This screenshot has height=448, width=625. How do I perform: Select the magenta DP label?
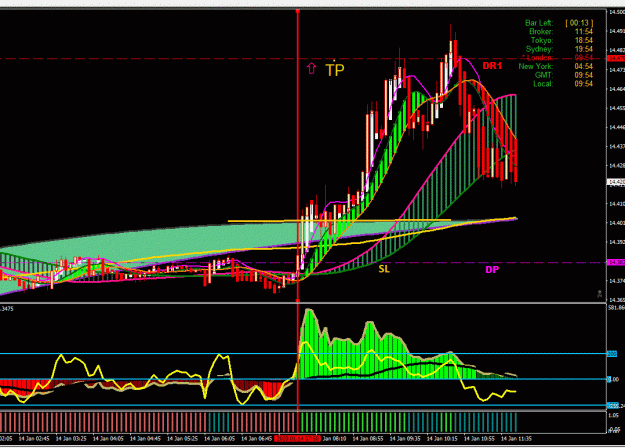(x=492, y=270)
